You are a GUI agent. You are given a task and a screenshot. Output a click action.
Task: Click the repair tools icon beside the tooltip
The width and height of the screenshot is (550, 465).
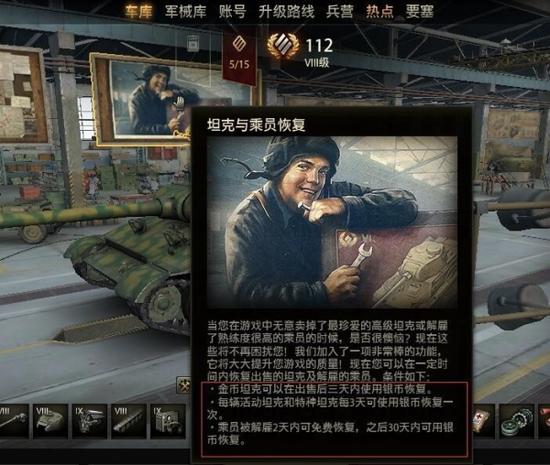click(183, 385)
